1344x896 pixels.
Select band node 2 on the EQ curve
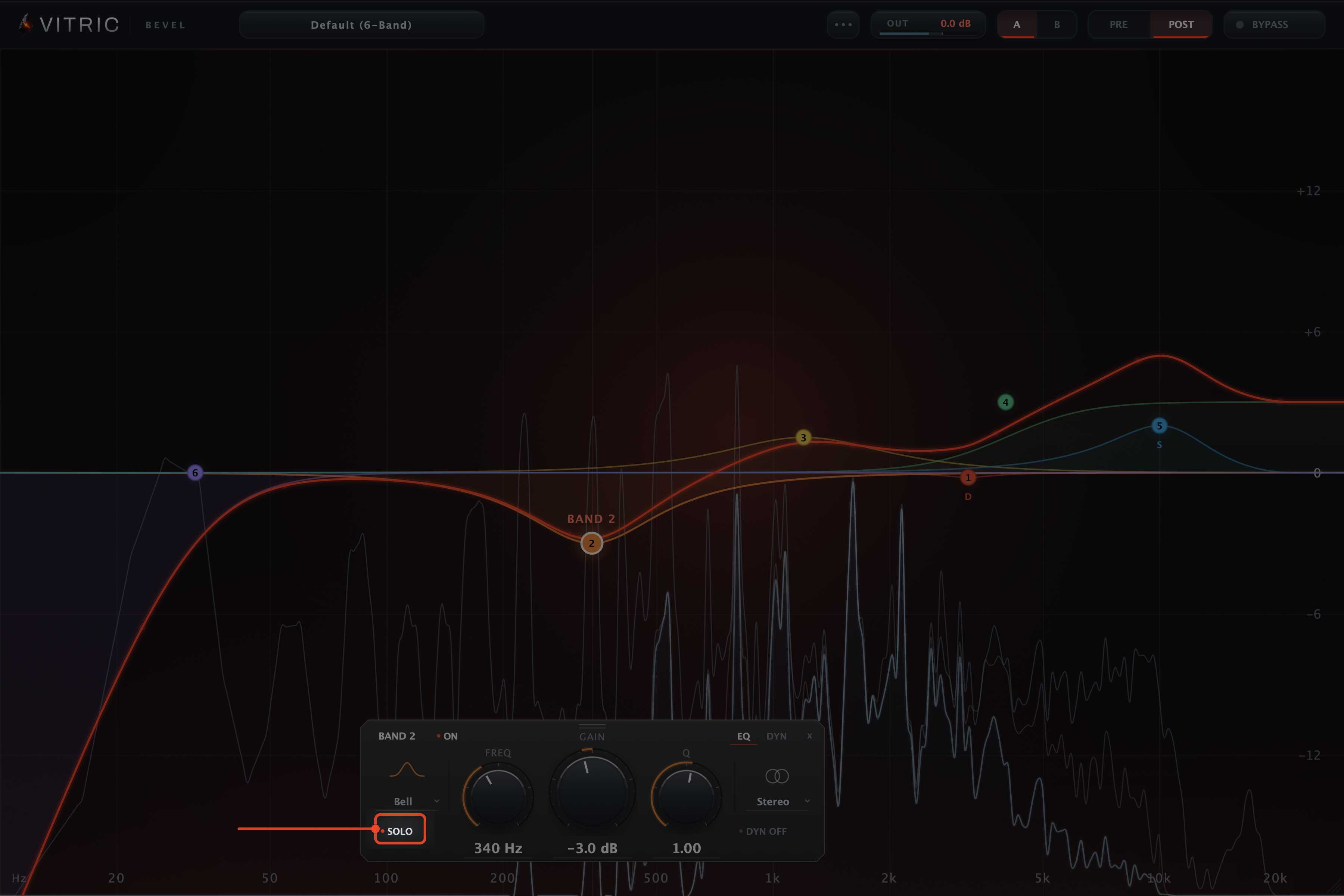pyautogui.click(x=591, y=544)
